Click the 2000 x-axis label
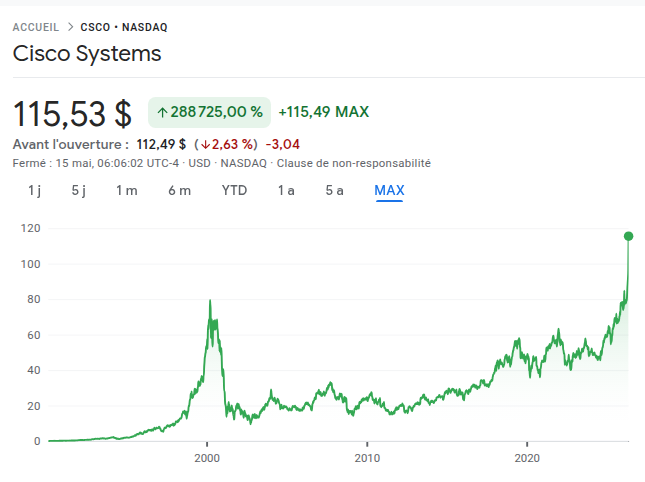Screen dimensions: 645x482 (207, 458)
